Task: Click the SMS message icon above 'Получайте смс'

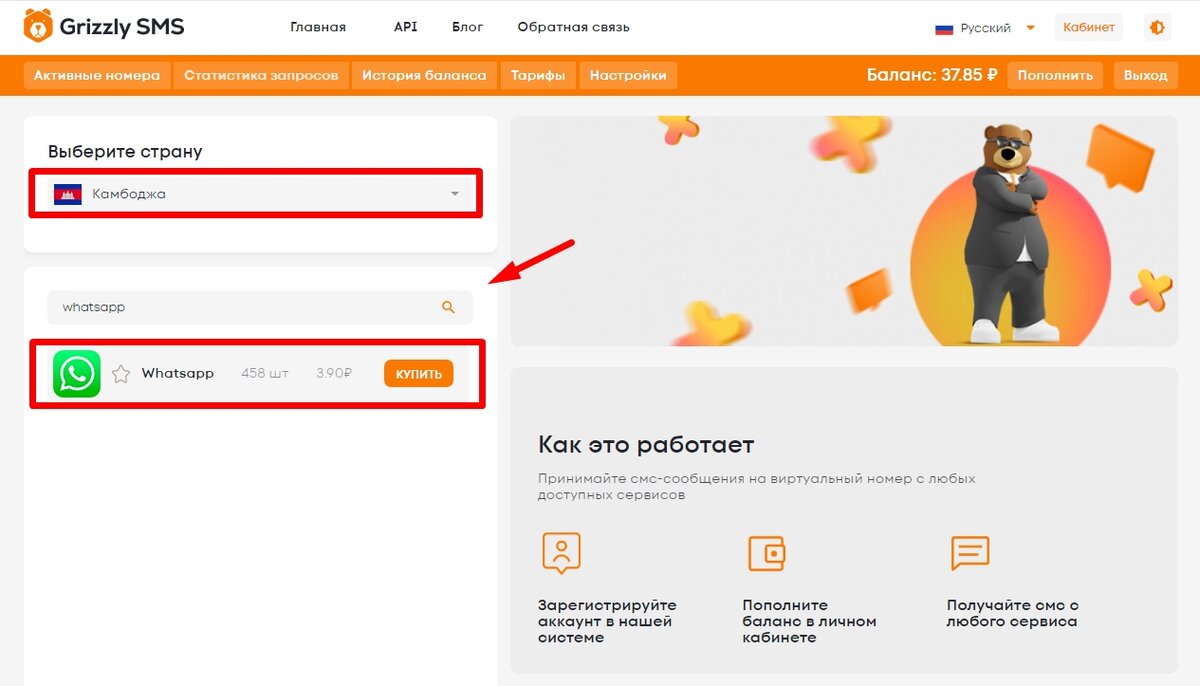Action: pyautogui.click(x=969, y=551)
